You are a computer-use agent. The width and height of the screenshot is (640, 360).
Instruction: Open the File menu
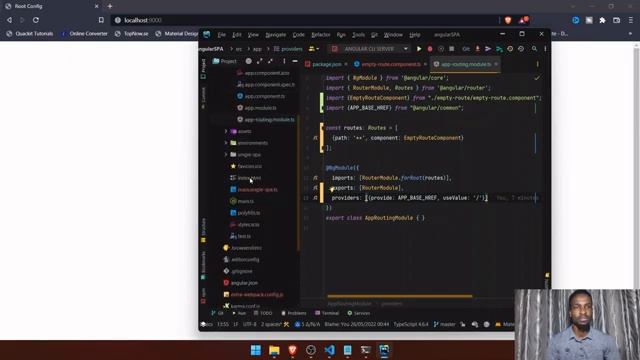pyautogui.click(x=222, y=35)
